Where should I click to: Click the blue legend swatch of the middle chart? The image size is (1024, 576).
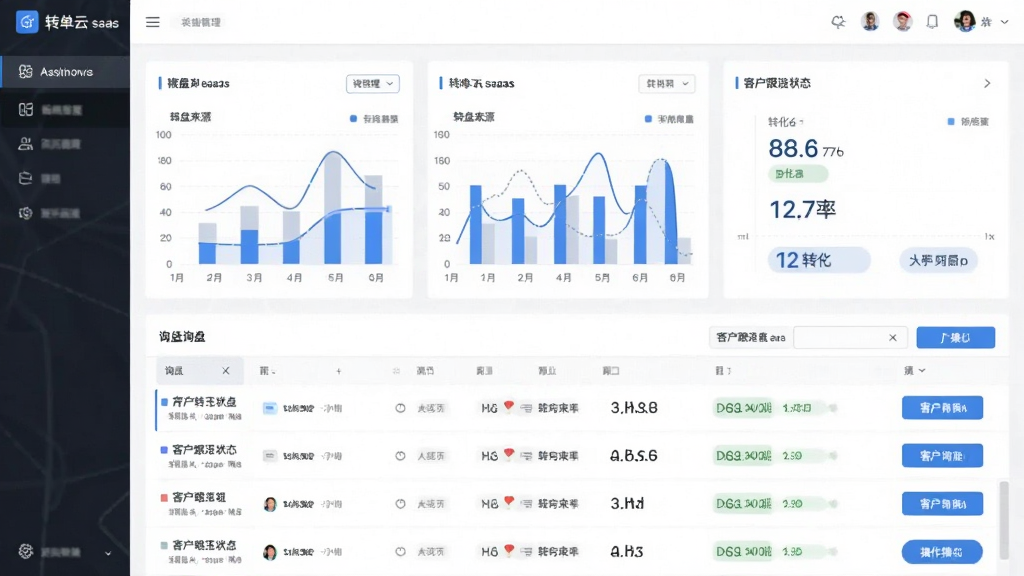click(648, 119)
